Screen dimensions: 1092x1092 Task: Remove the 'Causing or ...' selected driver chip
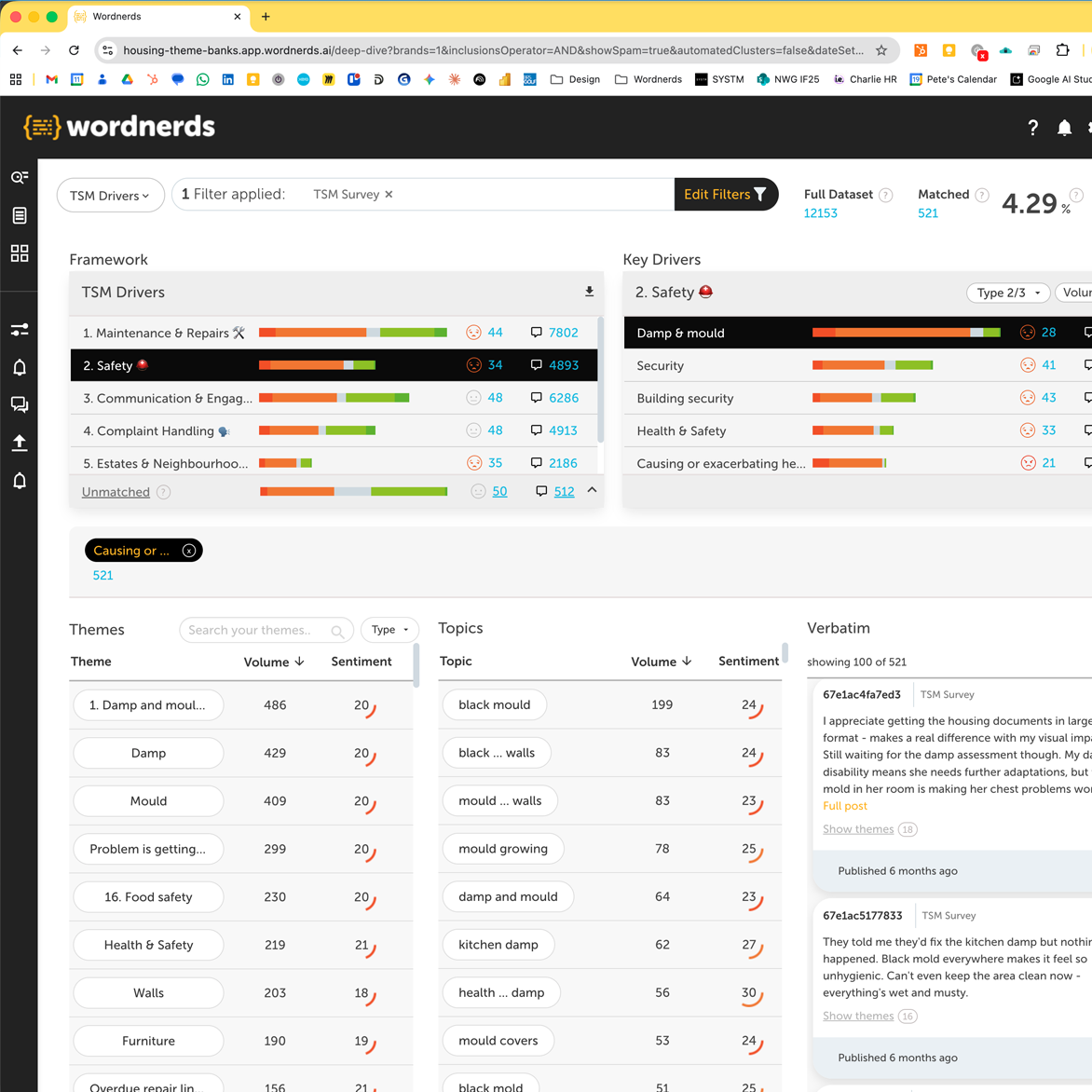click(189, 551)
